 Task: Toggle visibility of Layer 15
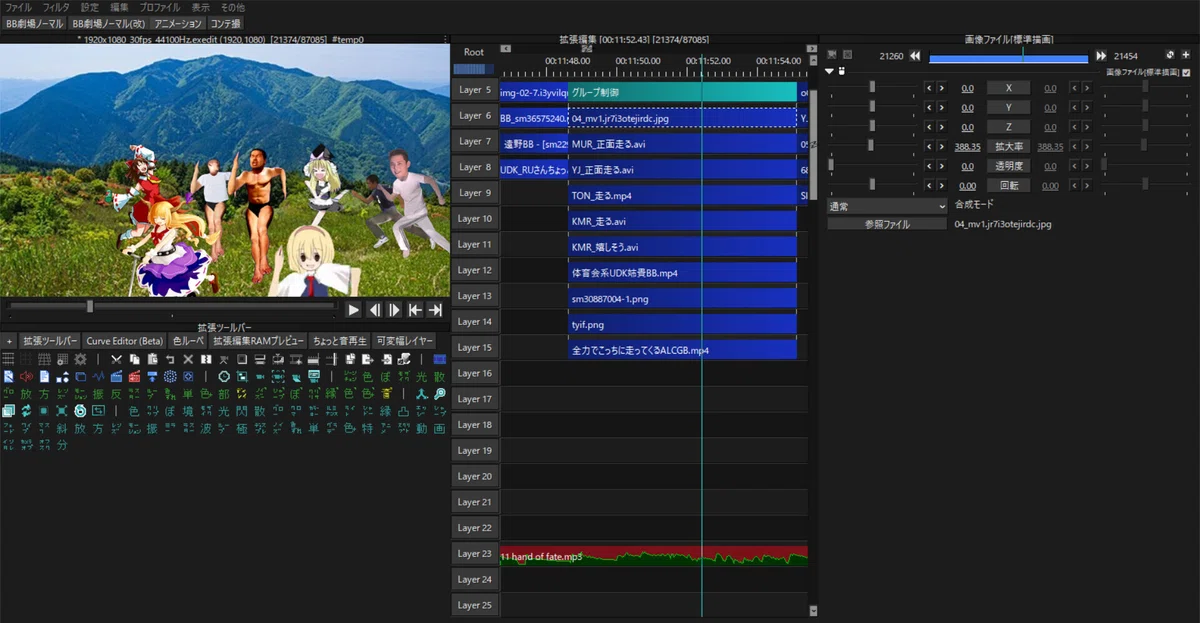tap(475, 347)
